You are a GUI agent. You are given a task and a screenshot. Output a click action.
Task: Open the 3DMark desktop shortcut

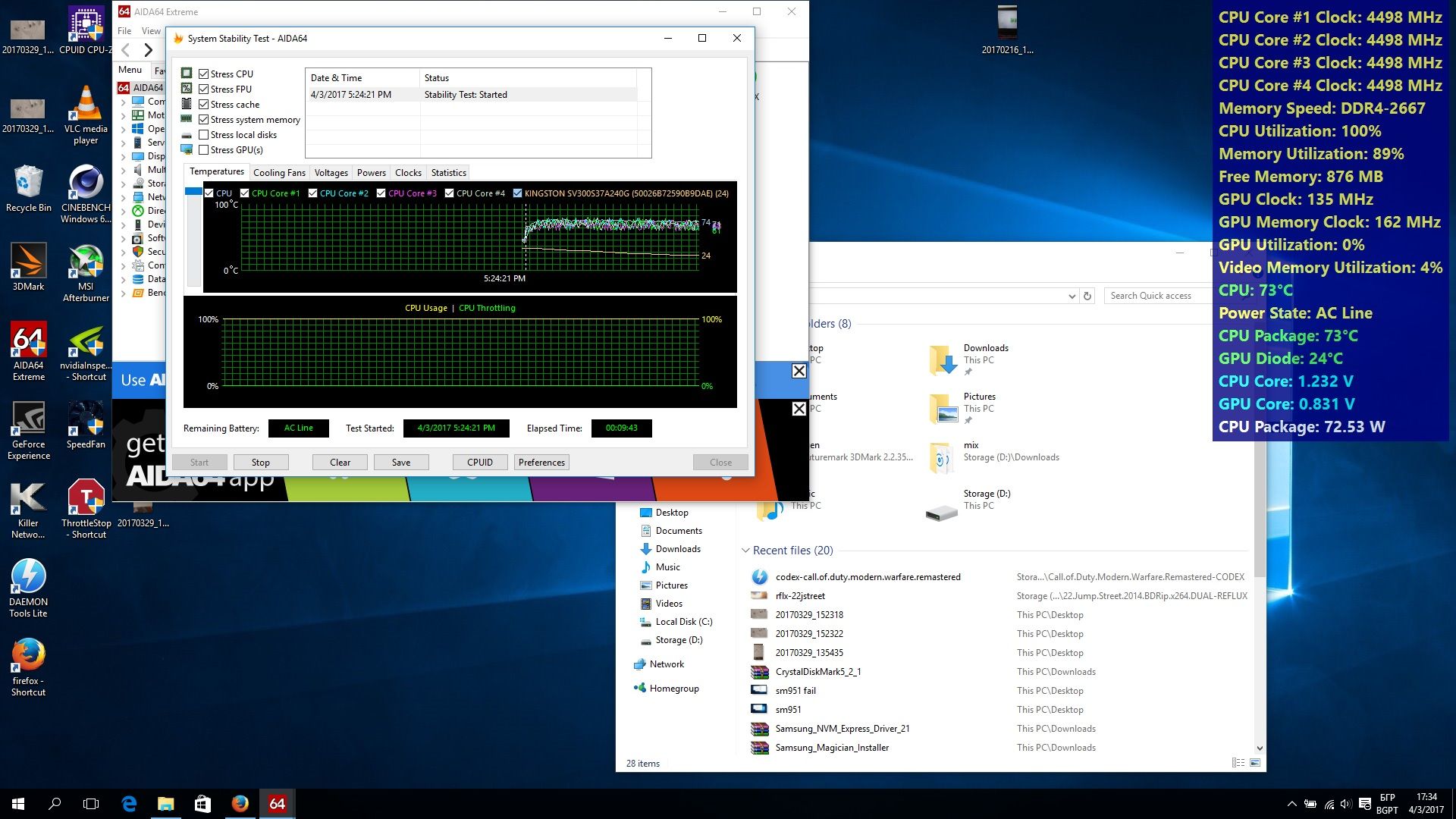point(28,267)
